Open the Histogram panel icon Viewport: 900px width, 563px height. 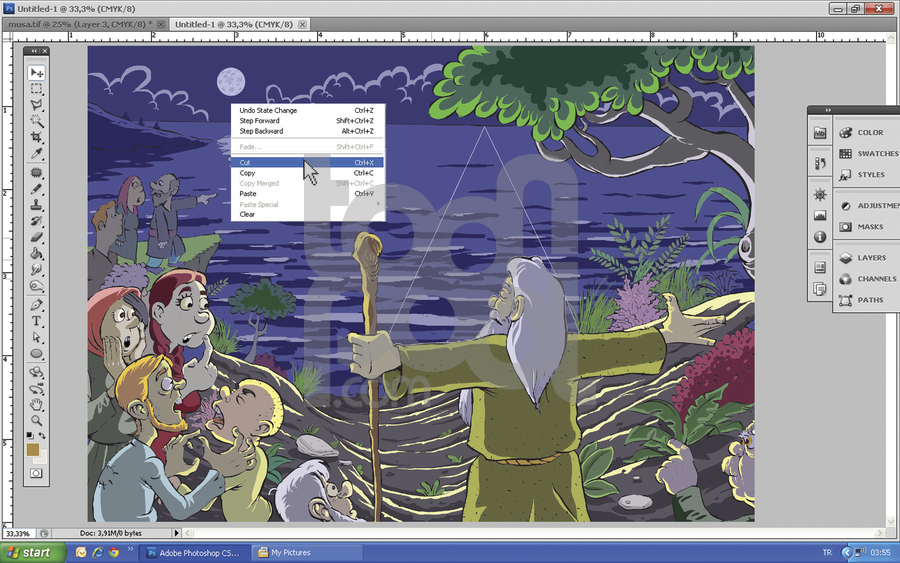point(820,216)
